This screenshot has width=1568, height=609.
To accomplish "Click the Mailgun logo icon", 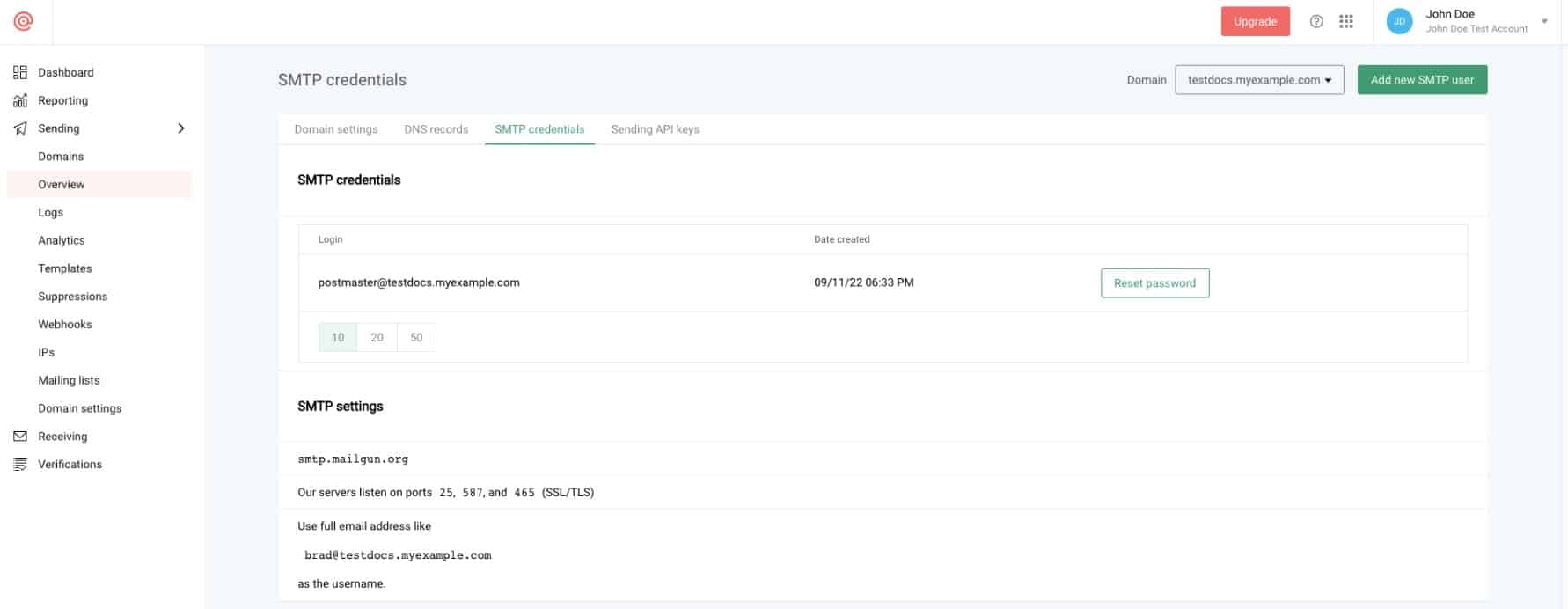I will click(x=24, y=21).
